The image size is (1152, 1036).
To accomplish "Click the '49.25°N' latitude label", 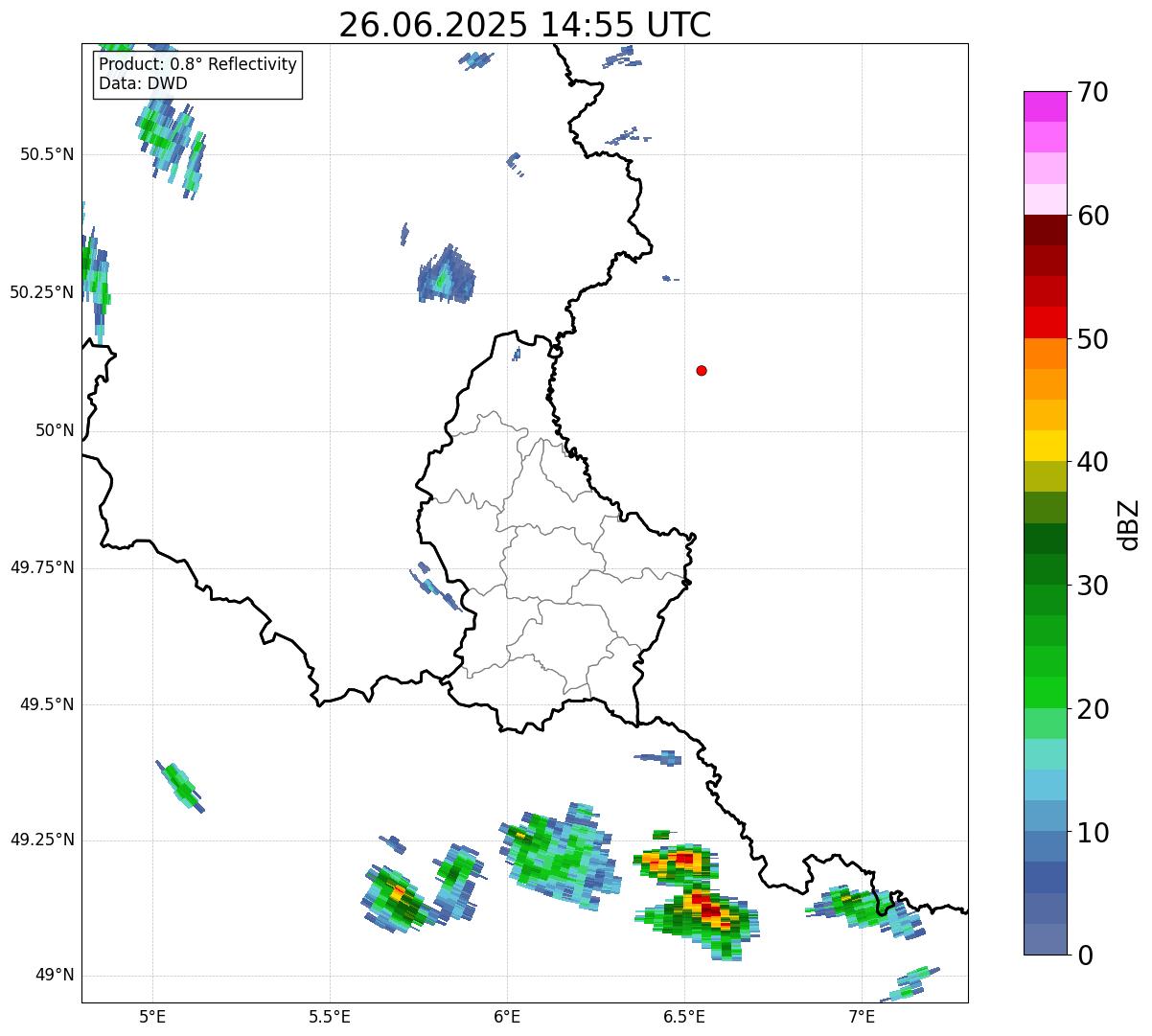I will click(x=42, y=840).
